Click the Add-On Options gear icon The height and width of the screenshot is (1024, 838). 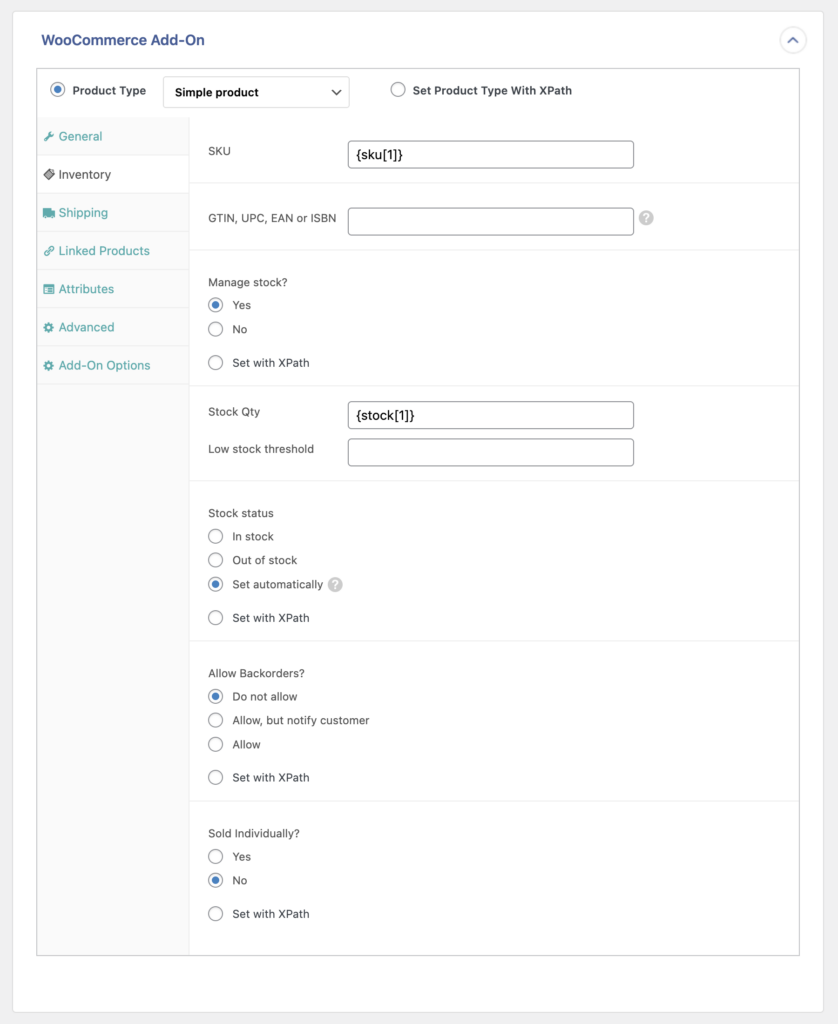pyautogui.click(x=49, y=365)
